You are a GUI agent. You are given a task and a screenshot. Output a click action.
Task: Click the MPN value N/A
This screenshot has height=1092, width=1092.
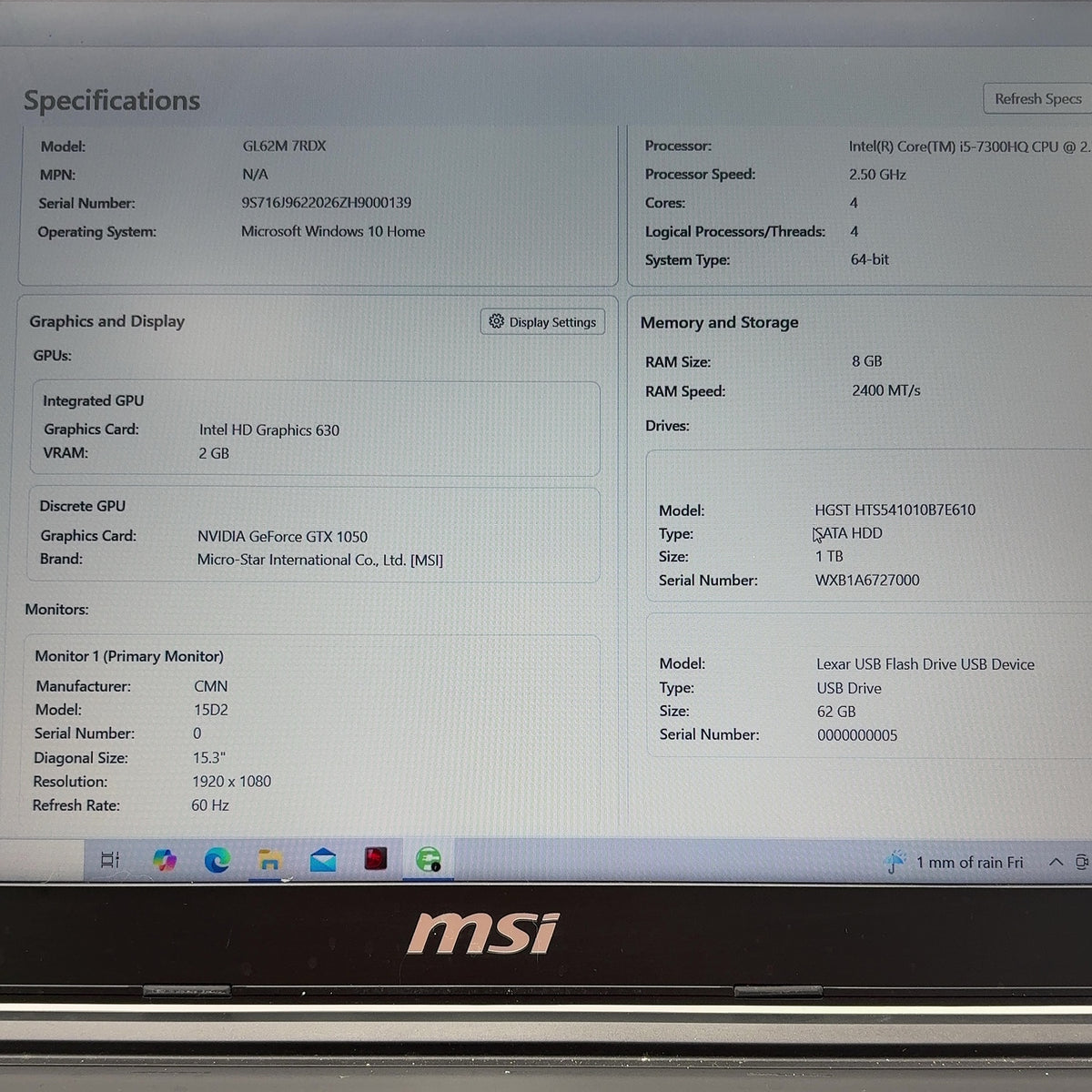coord(255,174)
